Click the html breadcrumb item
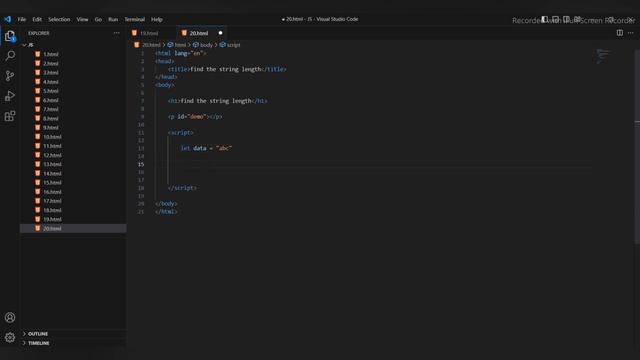 177,45
